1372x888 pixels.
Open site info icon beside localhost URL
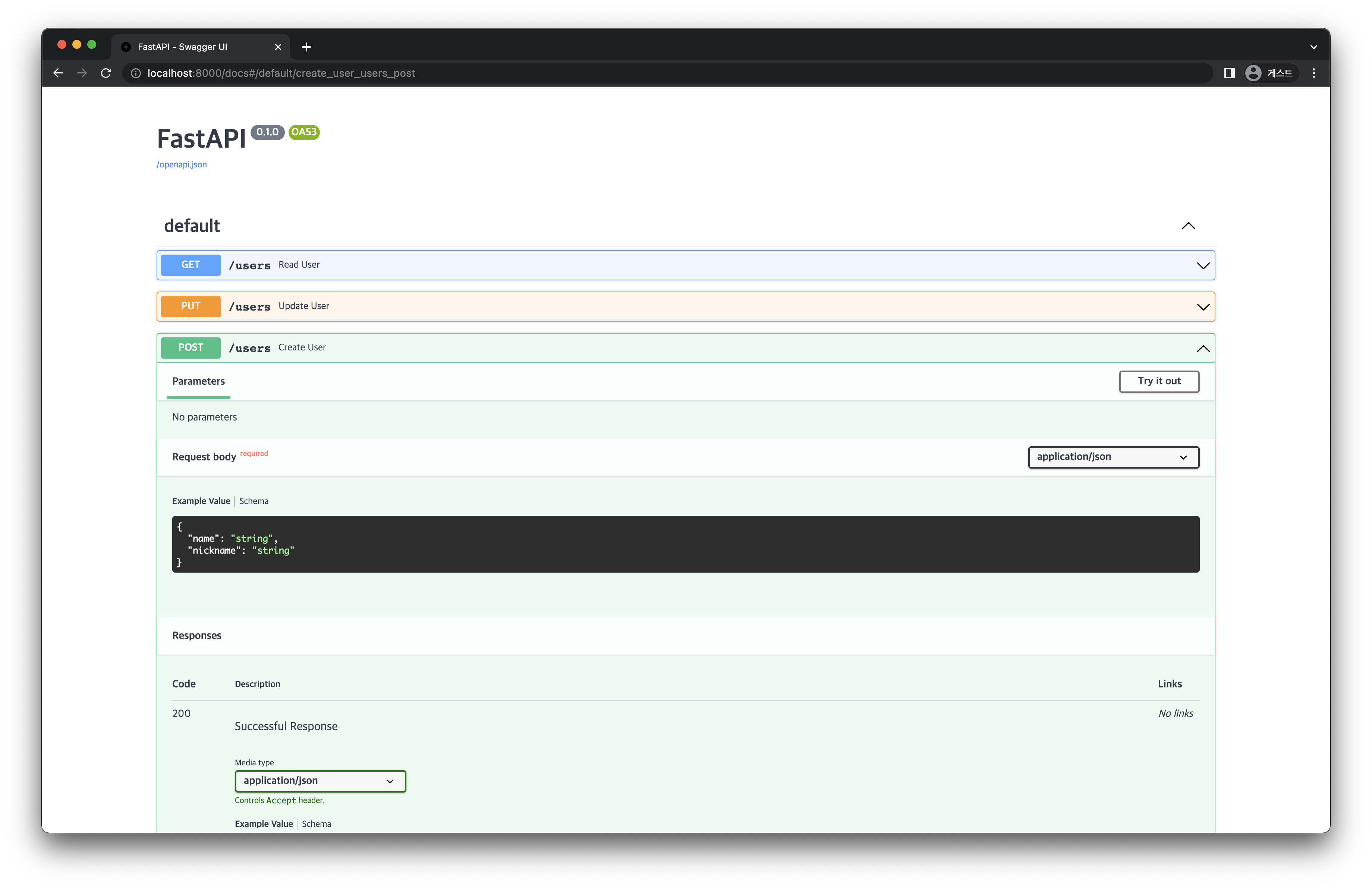click(x=135, y=73)
